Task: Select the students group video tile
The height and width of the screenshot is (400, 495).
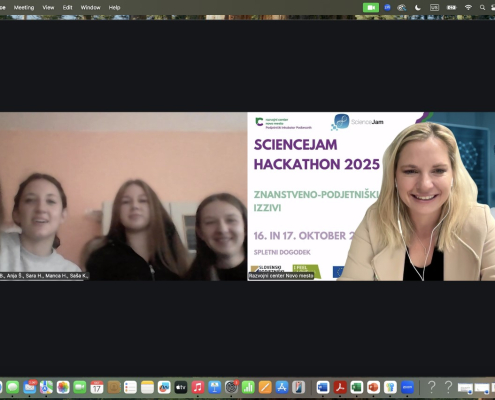Action: pos(123,196)
